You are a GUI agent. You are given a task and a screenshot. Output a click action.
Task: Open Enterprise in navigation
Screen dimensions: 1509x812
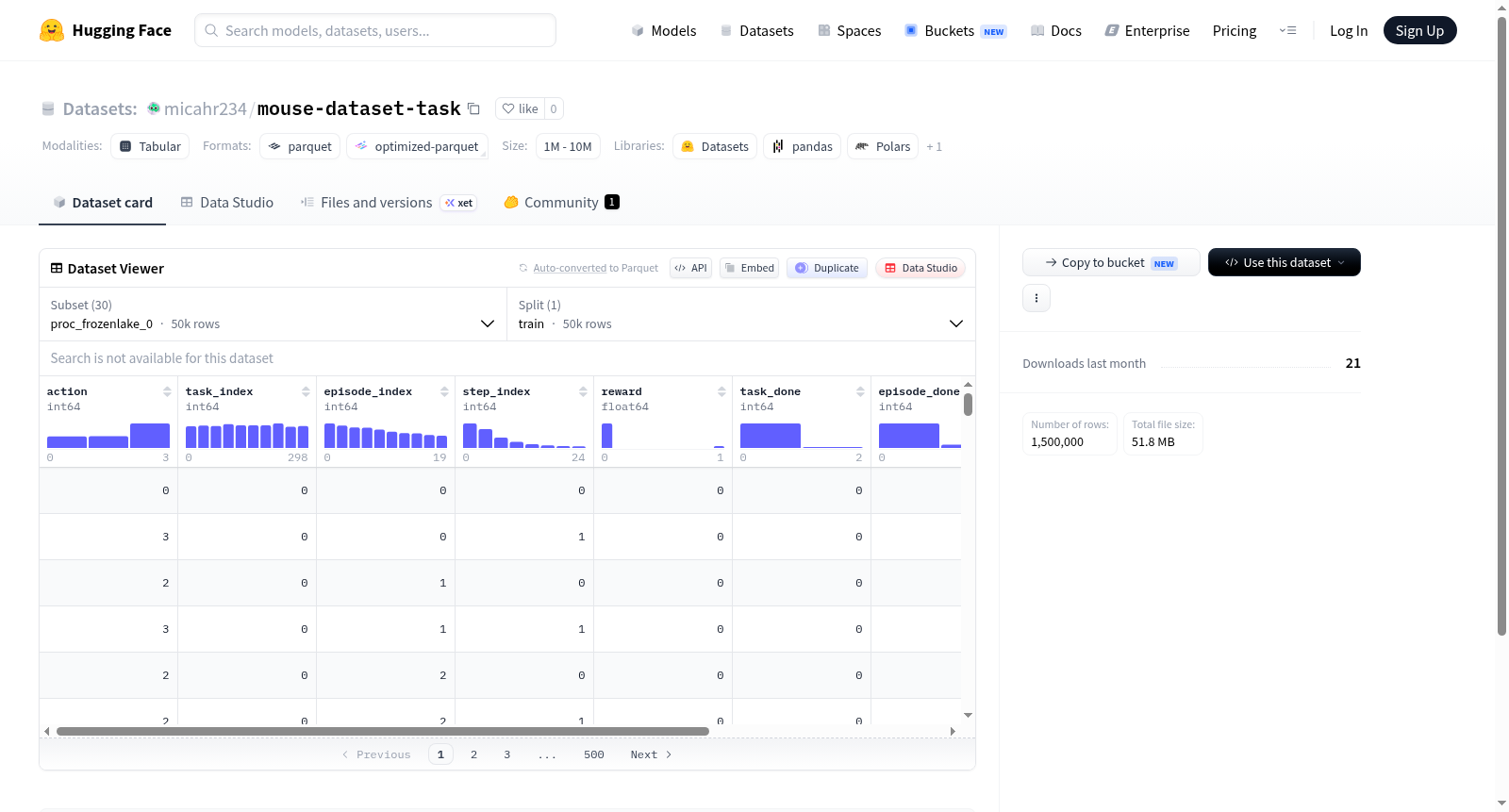coord(1148,30)
